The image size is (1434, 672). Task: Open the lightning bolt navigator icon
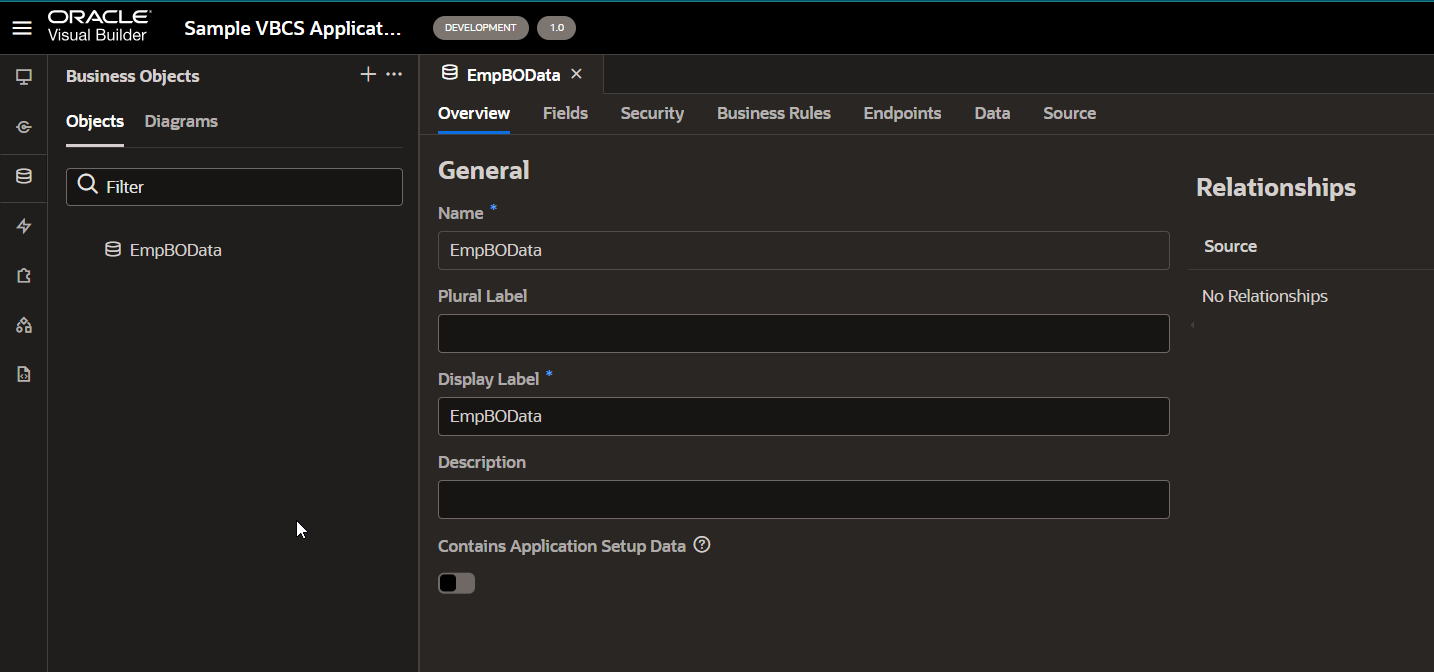coord(24,227)
